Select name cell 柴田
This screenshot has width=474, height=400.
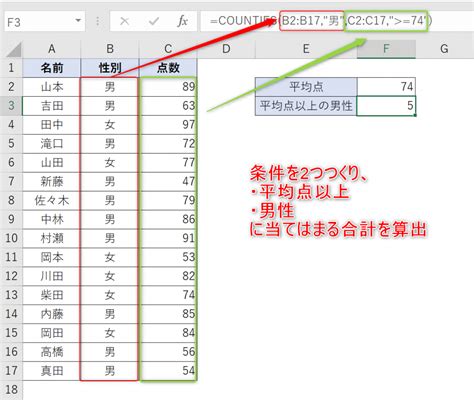point(52,295)
